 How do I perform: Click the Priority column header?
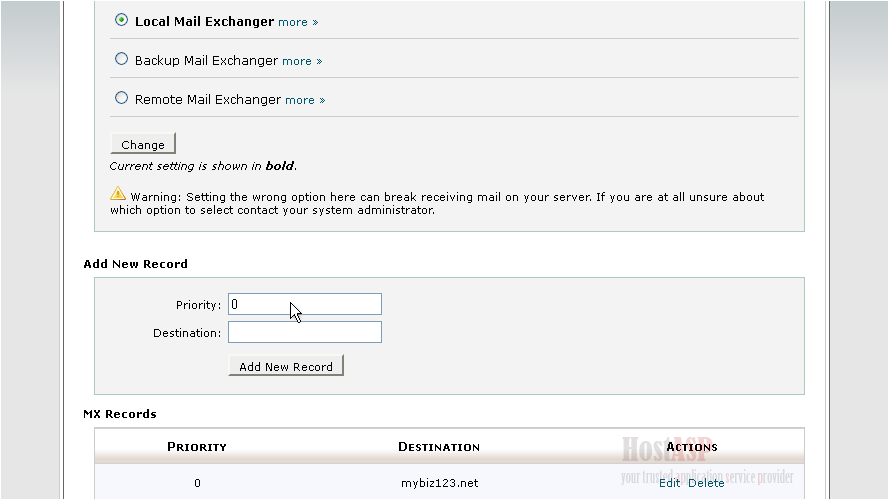[197, 447]
